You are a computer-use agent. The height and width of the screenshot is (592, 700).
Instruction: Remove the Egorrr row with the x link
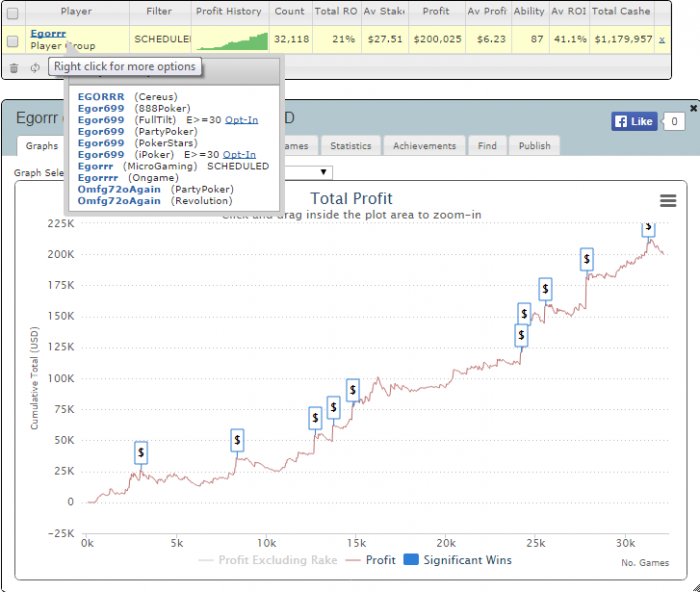coord(662,40)
